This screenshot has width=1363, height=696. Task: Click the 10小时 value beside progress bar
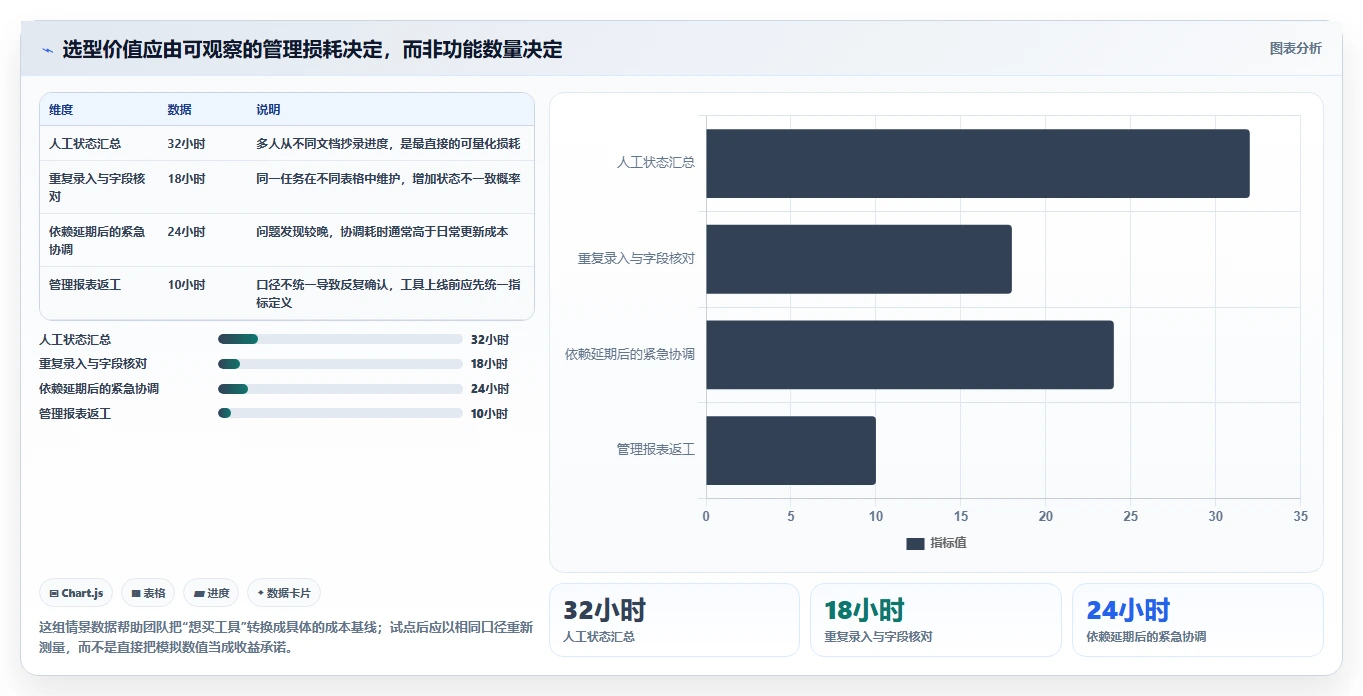[x=490, y=414]
